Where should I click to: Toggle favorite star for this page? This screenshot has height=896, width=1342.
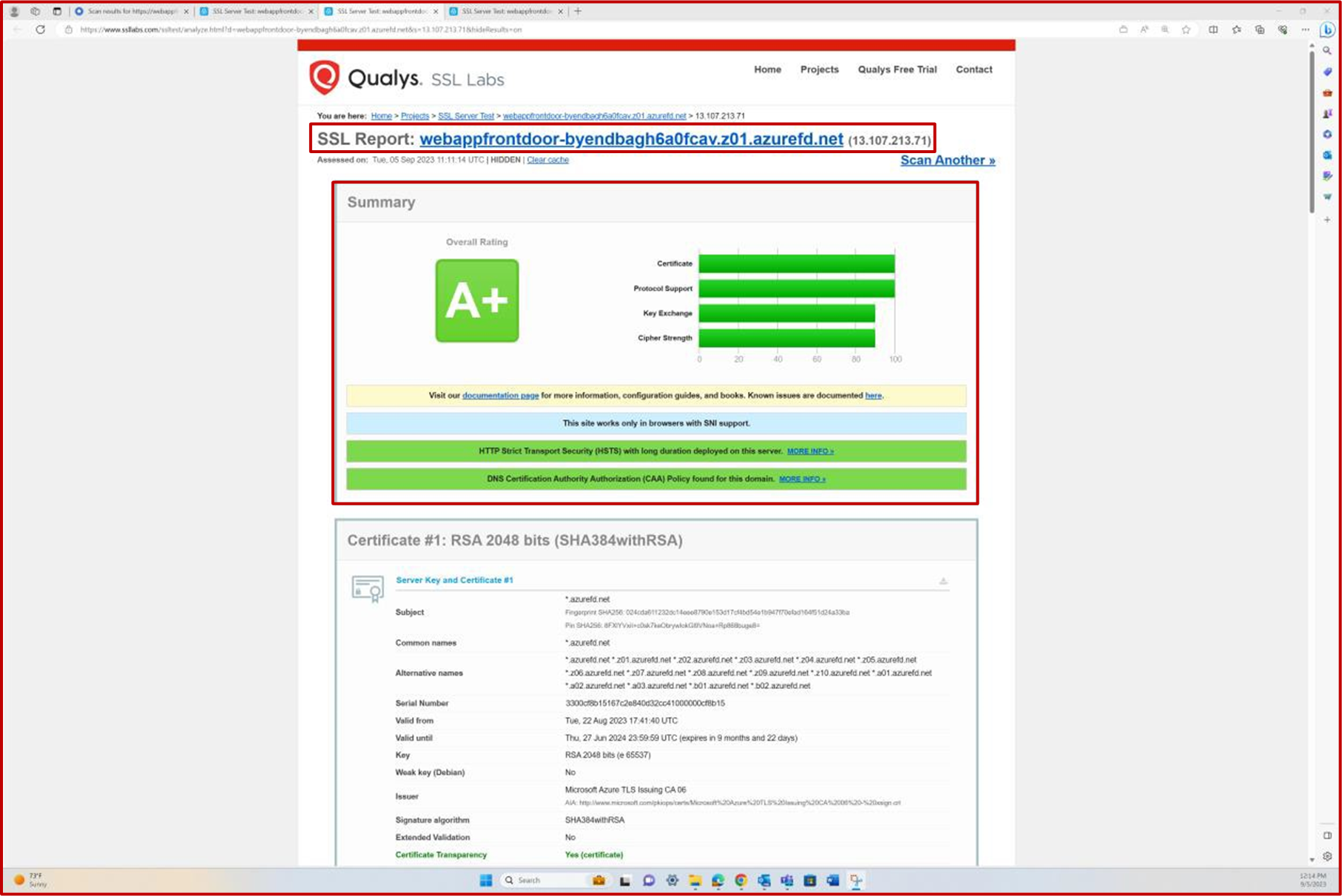tap(1187, 30)
